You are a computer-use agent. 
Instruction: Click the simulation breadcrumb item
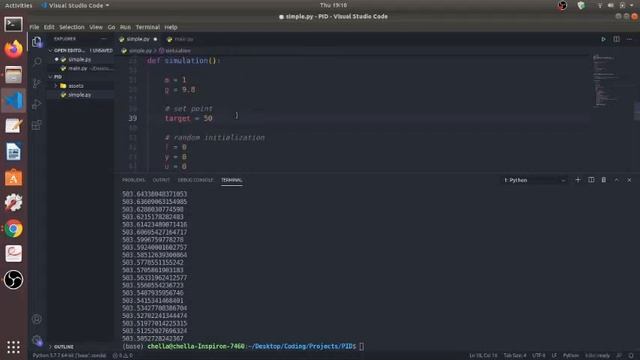point(176,51)
